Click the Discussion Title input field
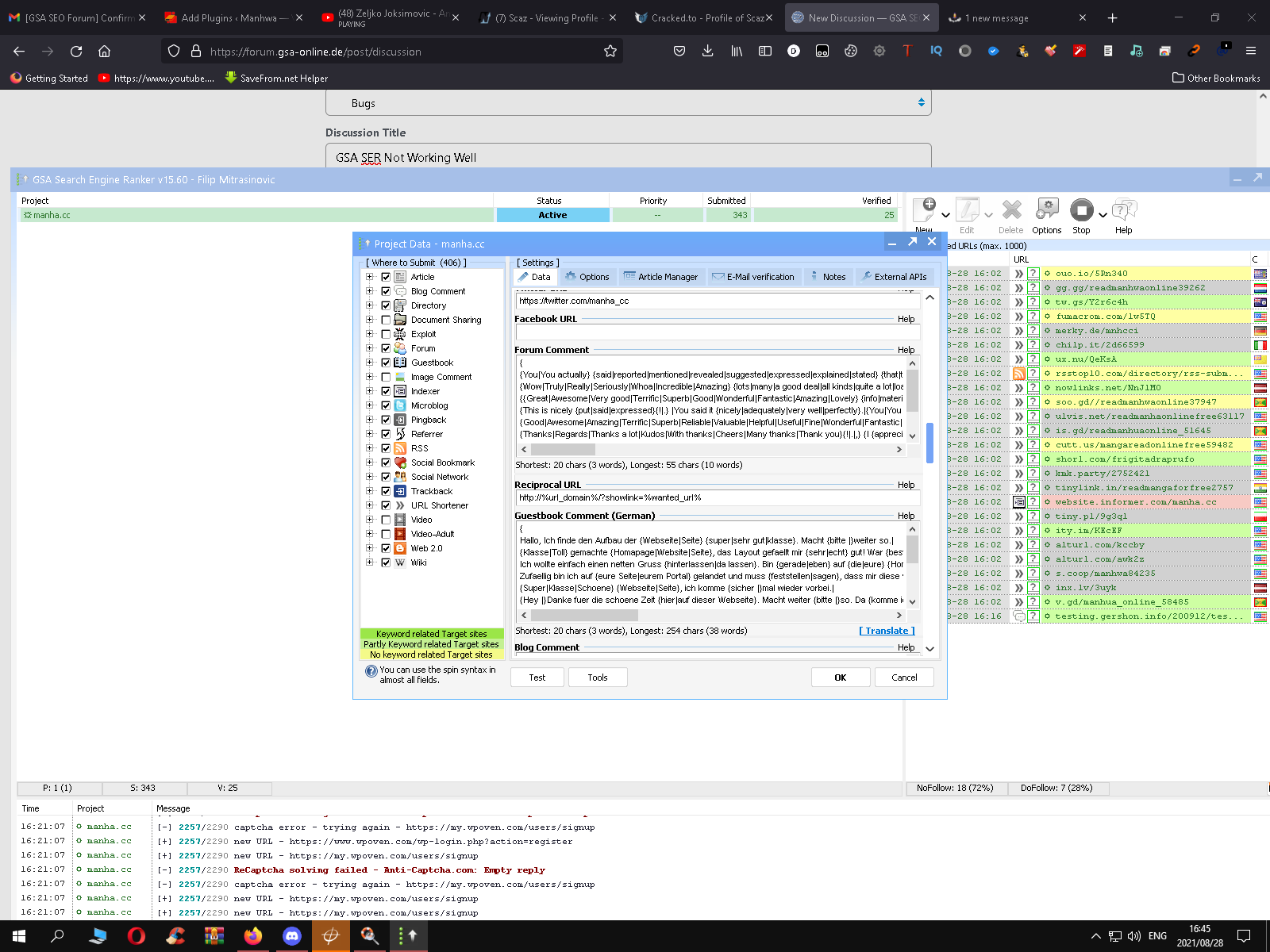 [x=628, y=157]
